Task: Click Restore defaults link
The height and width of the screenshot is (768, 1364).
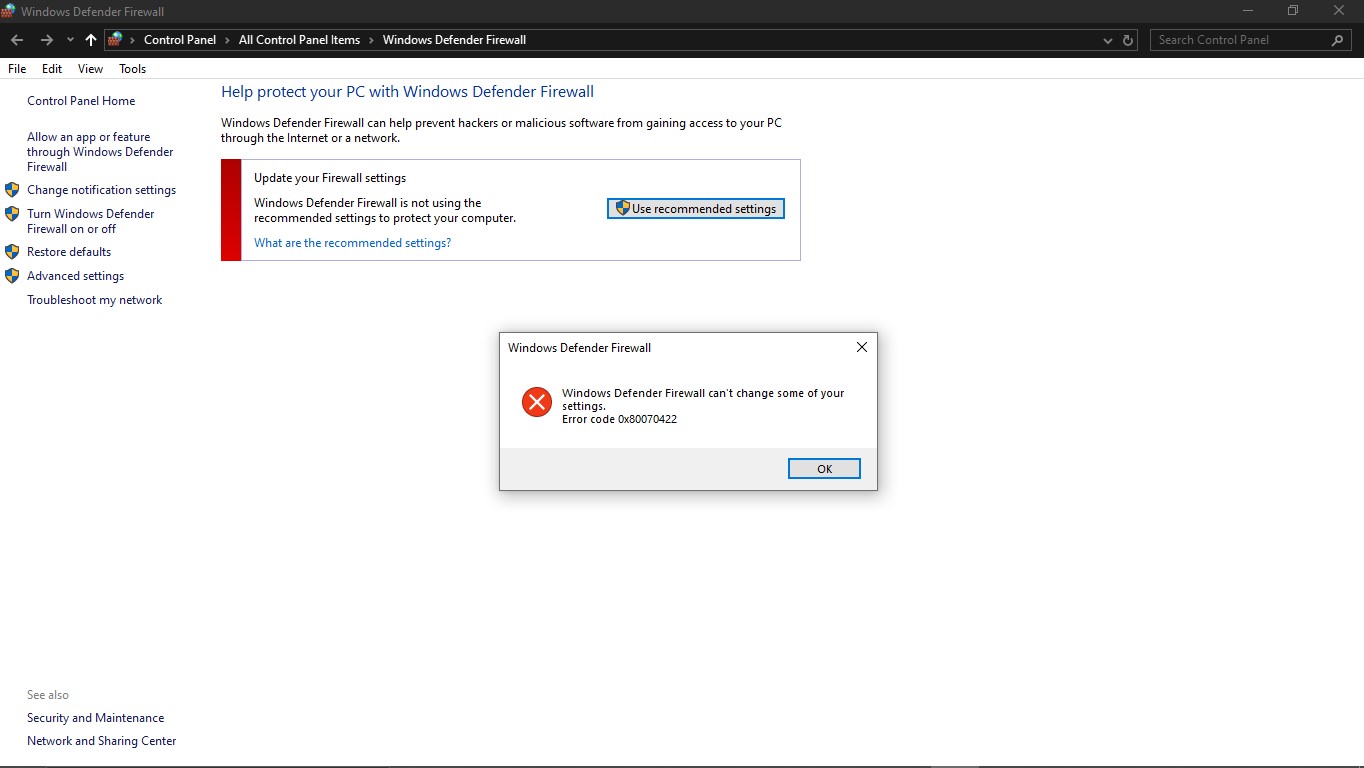Action: point(69,252)
